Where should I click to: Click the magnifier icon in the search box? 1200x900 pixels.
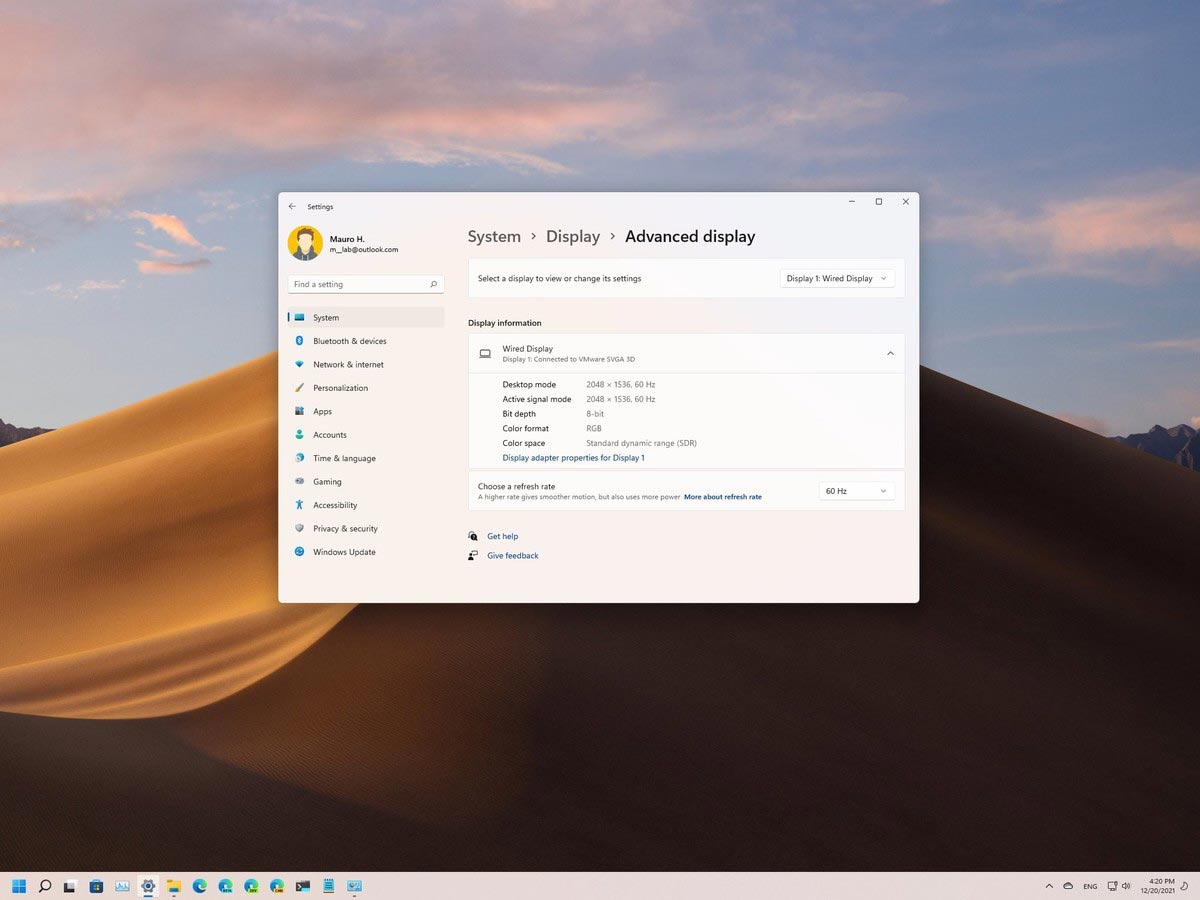click(x=433, y=285)
